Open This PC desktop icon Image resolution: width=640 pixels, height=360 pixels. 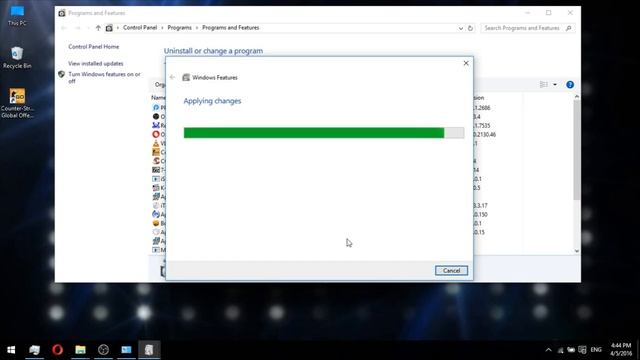click(x=17, y=16)
